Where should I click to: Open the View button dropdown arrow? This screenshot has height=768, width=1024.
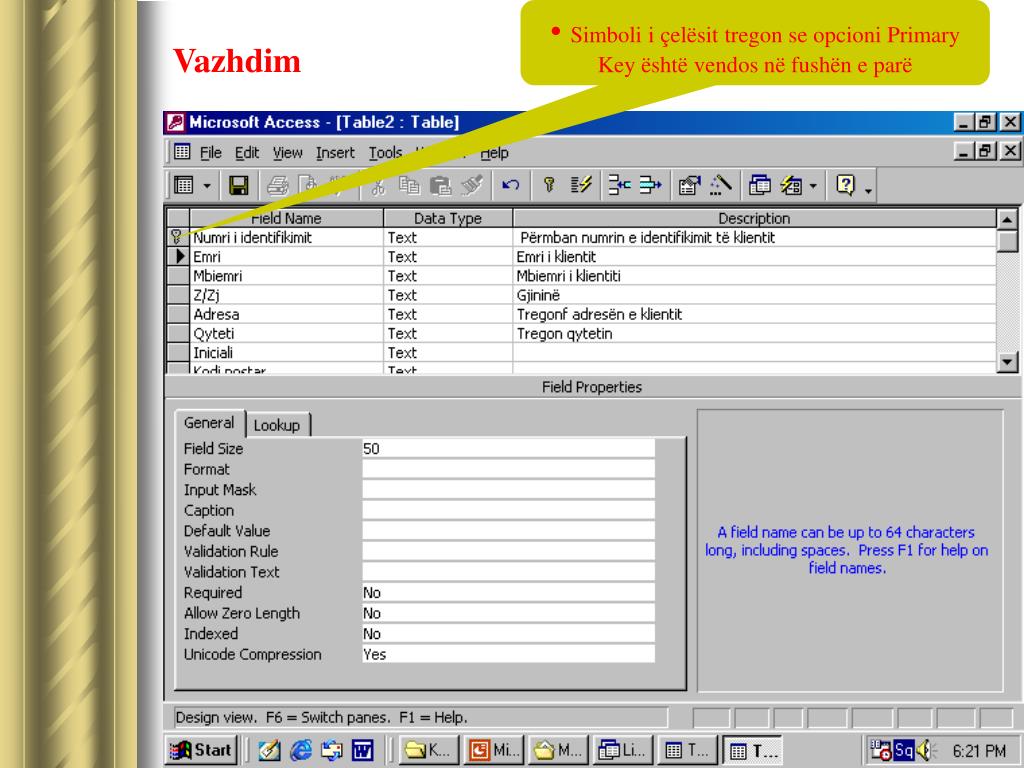point(207,186)
